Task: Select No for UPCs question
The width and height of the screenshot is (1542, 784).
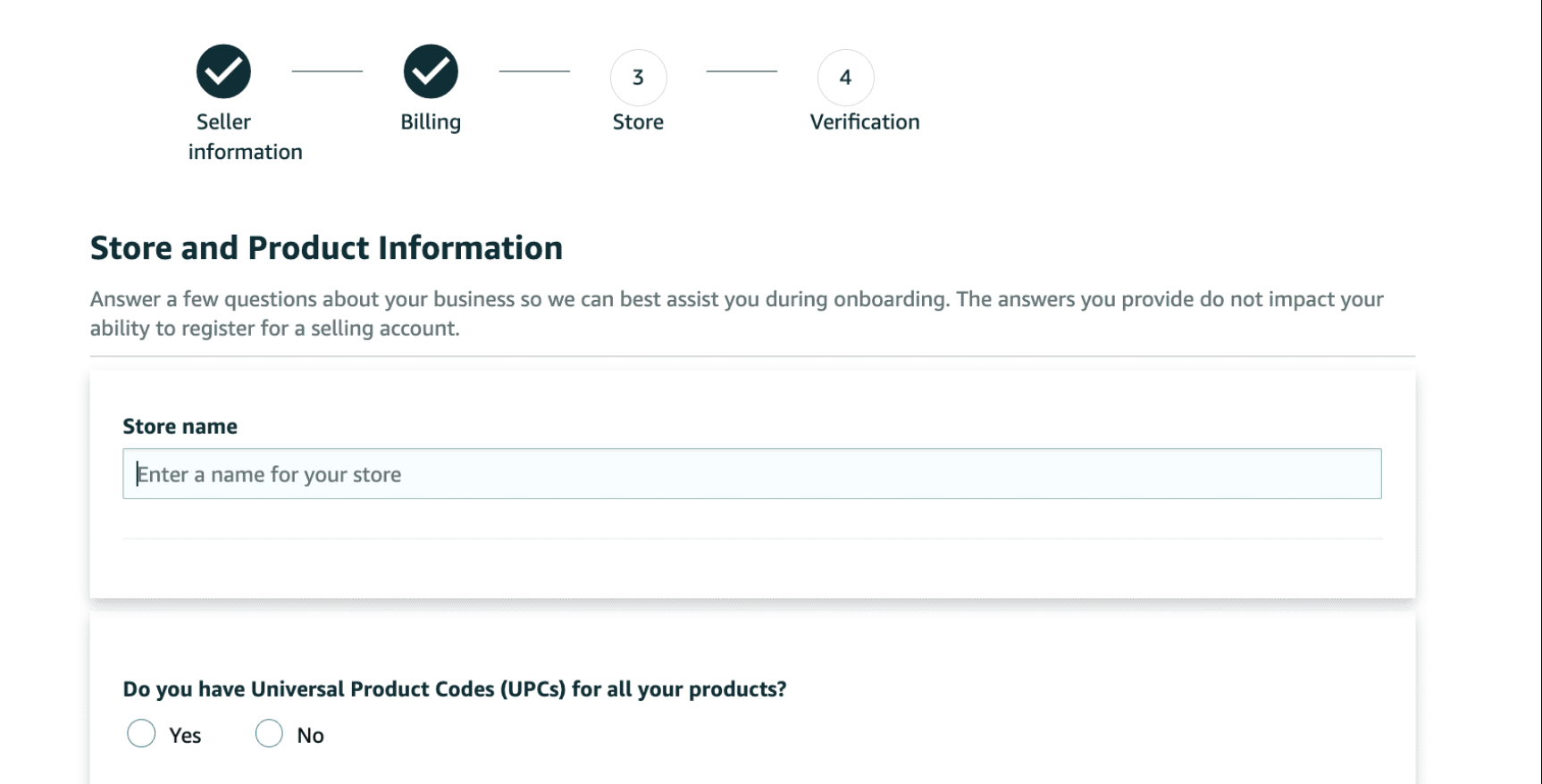Action: 269,734
